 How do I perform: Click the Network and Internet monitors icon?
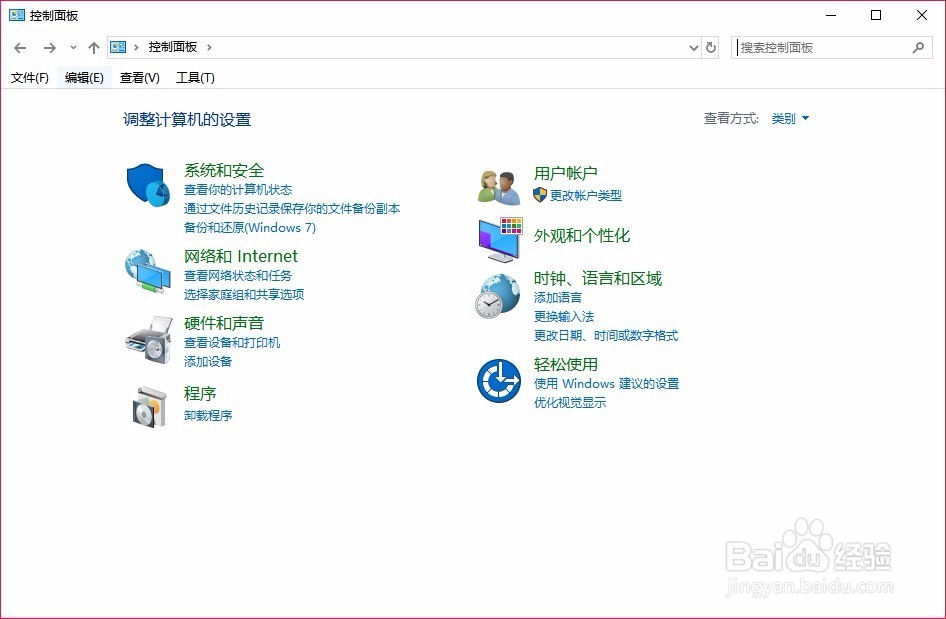[147, 270]
